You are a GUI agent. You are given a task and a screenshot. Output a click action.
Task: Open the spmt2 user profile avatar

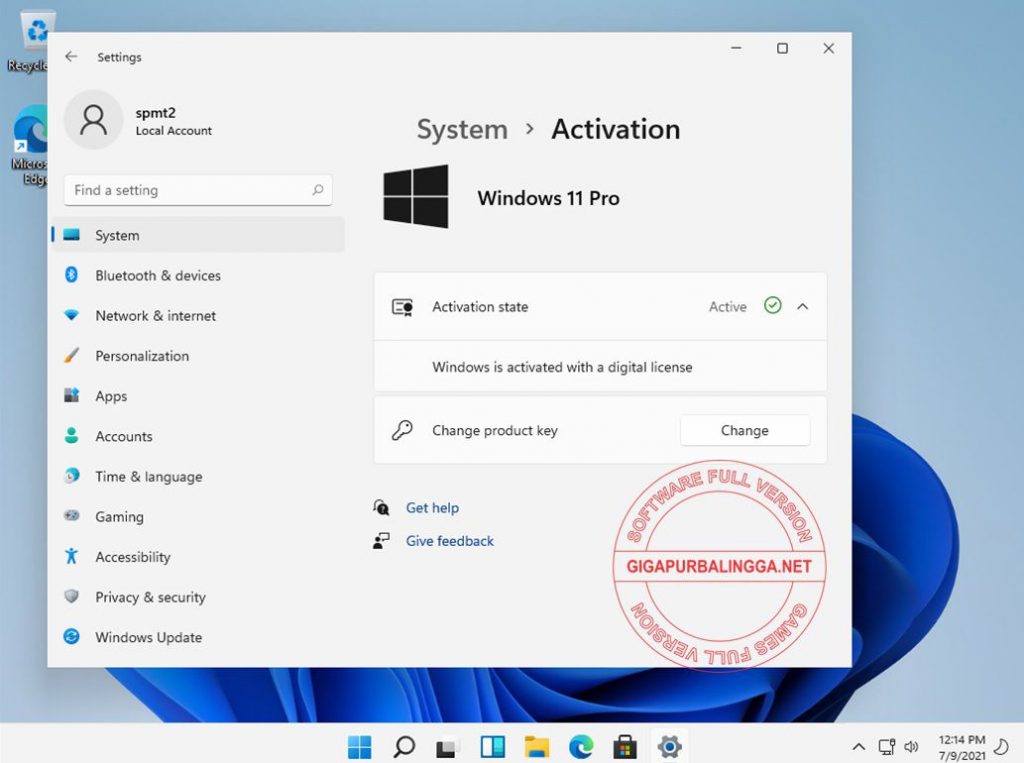pos(93,120)
